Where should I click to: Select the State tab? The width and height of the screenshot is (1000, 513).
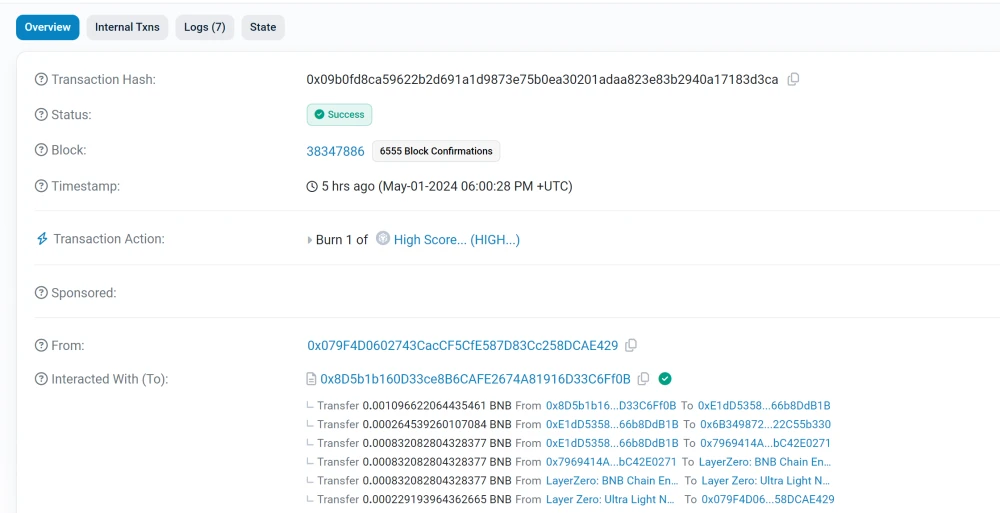[263, 27]
